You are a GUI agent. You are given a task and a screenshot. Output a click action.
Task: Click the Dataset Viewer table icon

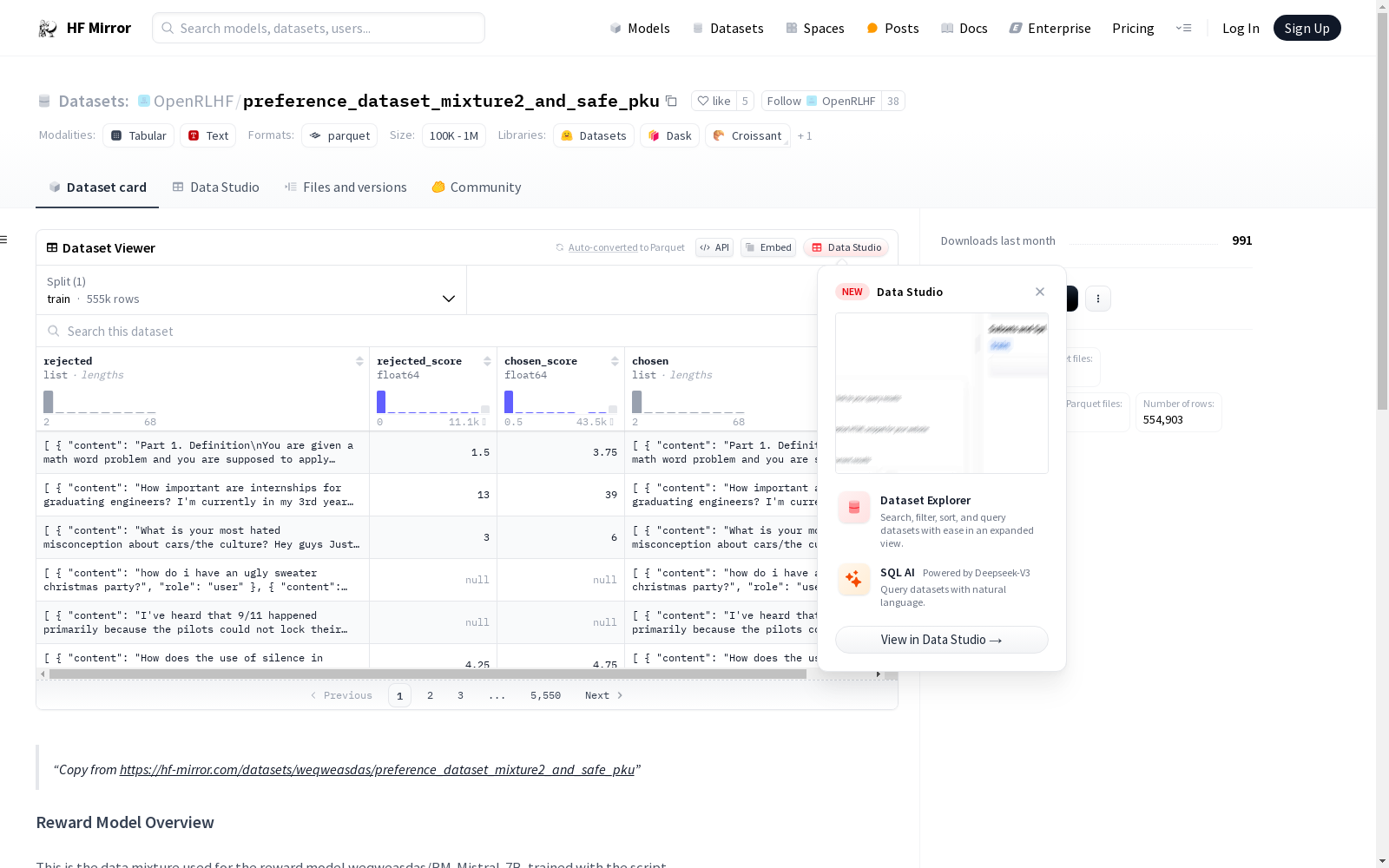52,247
